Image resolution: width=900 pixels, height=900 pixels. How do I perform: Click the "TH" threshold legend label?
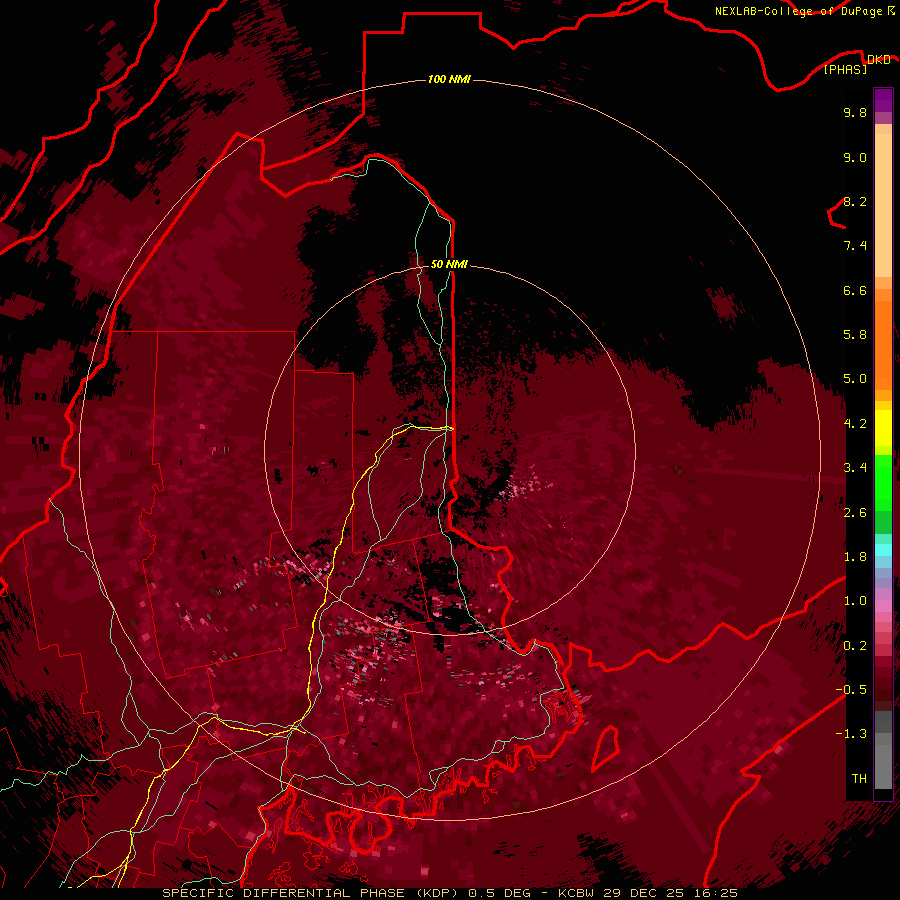click(x=859, y=779)
